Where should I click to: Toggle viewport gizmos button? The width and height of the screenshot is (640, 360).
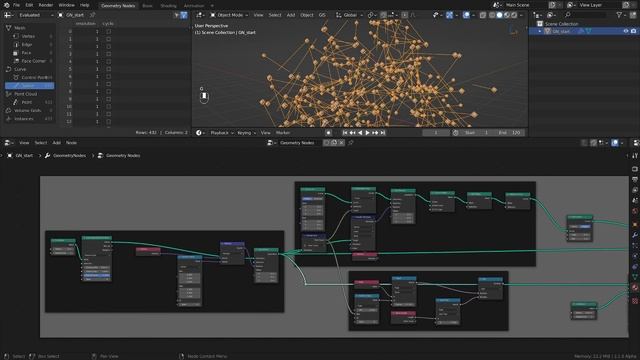(449, 15)
